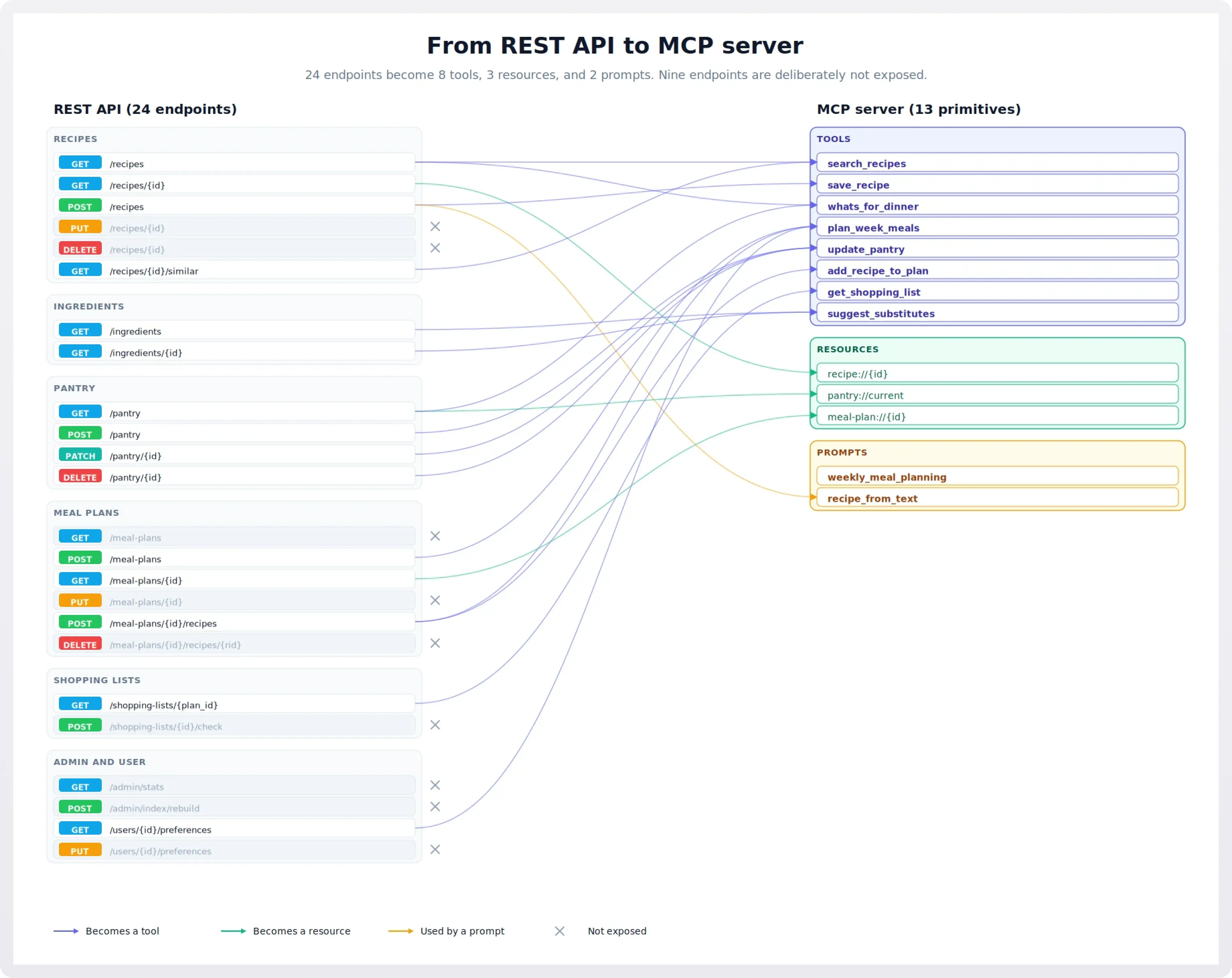Click the orange arrow in the legend
The image size is (1232, 978).
tap(401, 931)
